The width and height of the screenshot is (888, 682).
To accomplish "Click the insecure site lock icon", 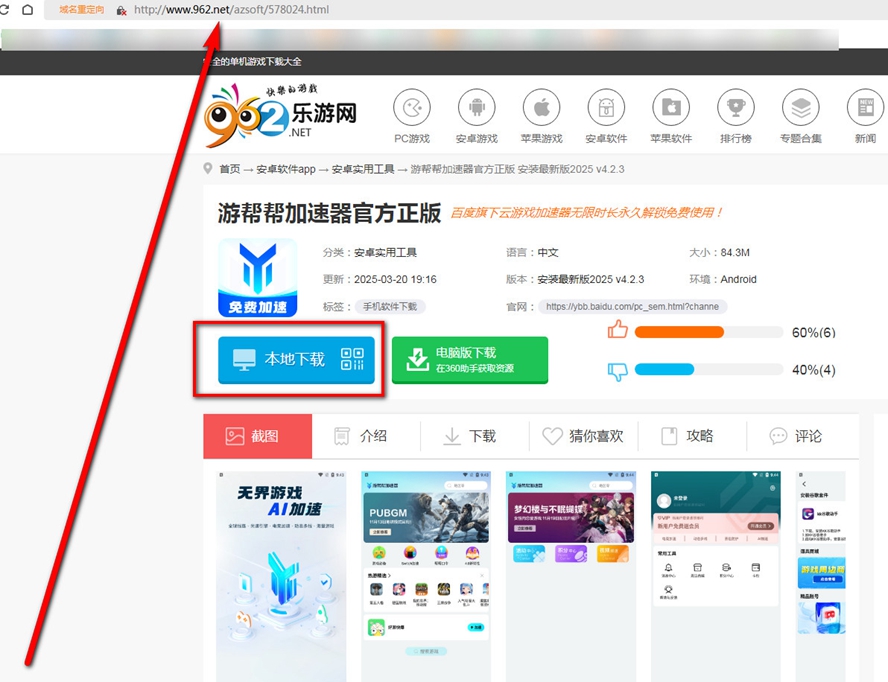I will pos(121,10).
